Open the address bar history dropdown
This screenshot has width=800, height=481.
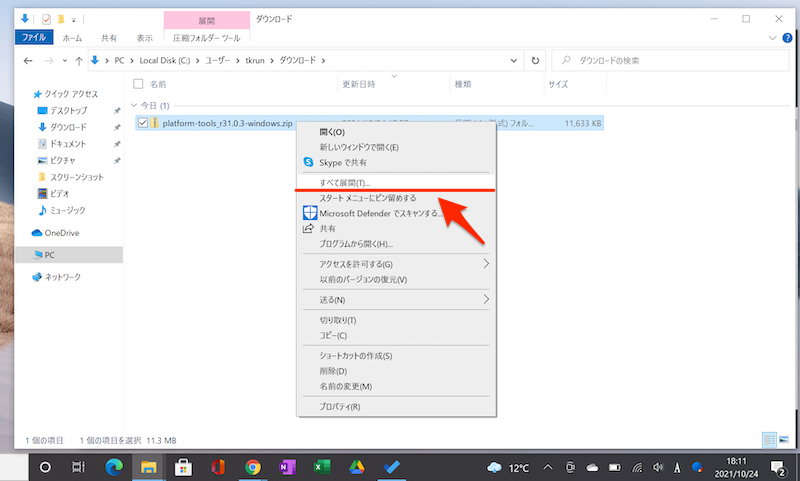click(516, 60)
